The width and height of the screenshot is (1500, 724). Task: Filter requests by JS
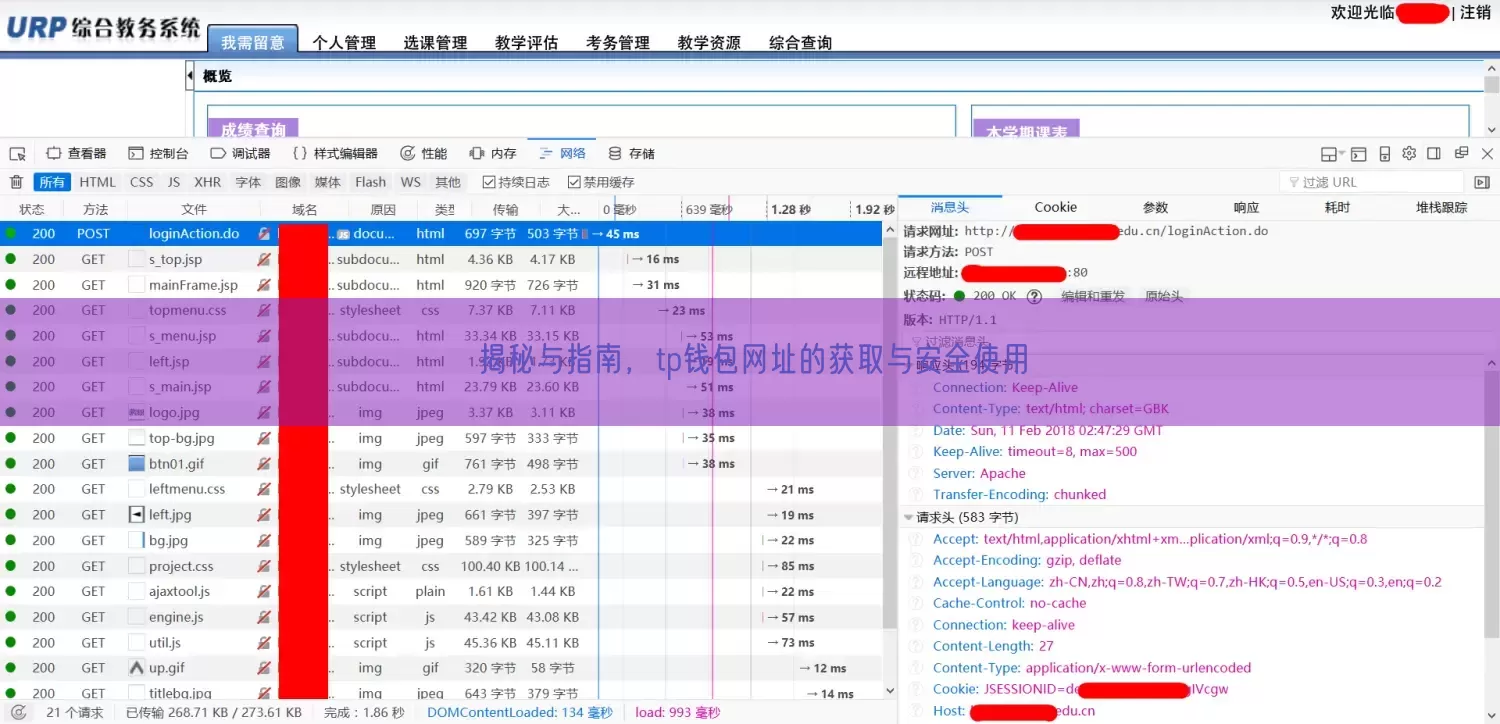pyautogui.click(x=174, y=182)
